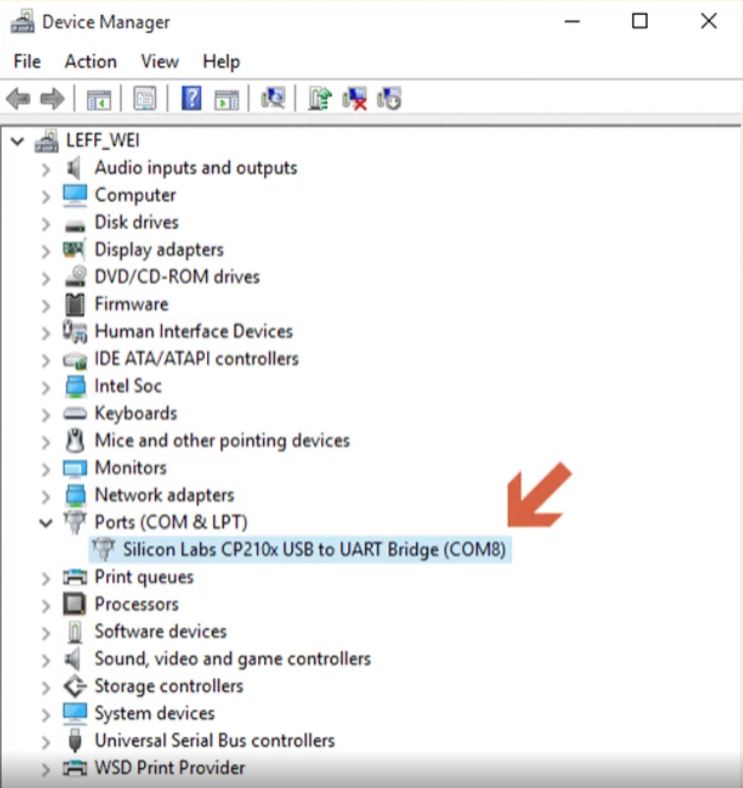This screenshot has height=788, width=743.
Task: Select 'Mice and other pointing devices' label
Action: click(x=222, y=441)
